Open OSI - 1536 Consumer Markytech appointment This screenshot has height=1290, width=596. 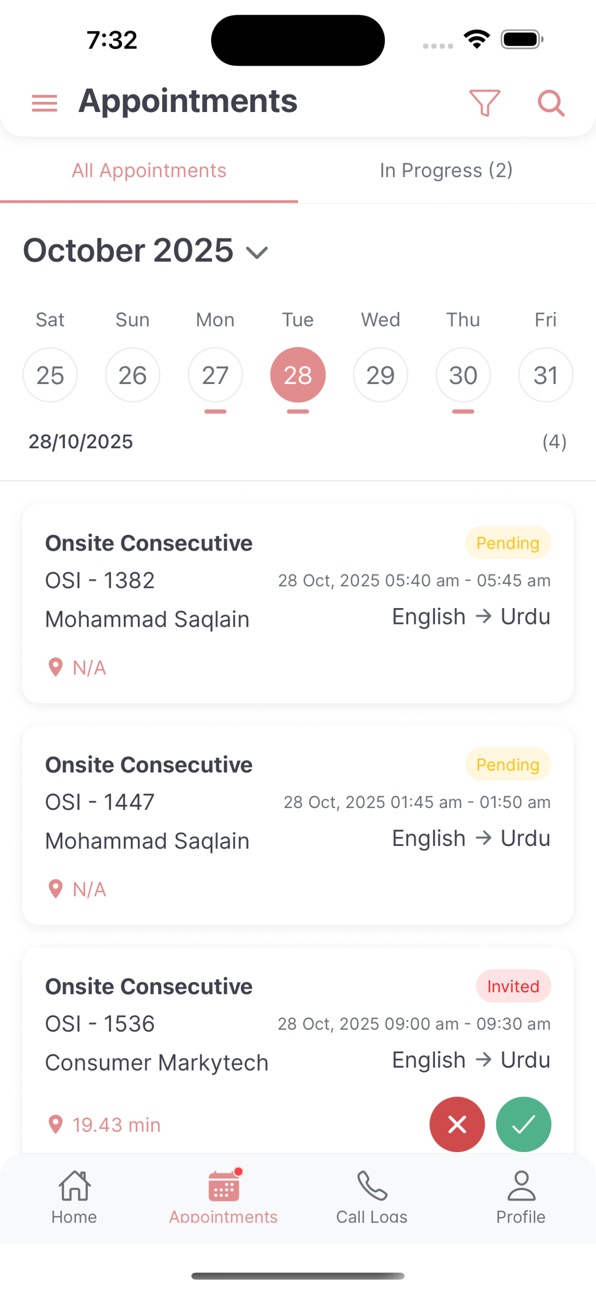tap(298, 1050)
